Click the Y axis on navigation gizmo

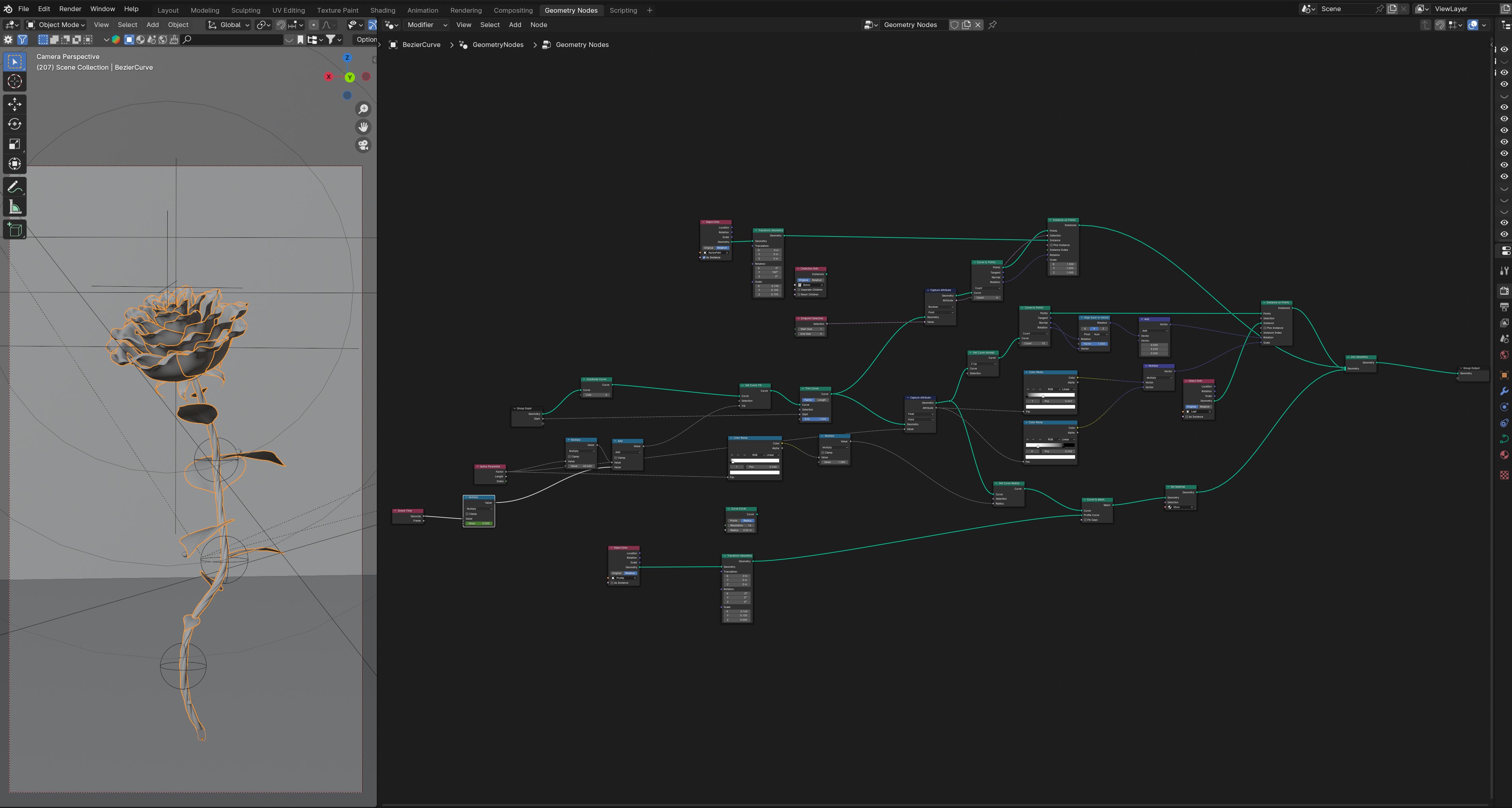(350, 78)
